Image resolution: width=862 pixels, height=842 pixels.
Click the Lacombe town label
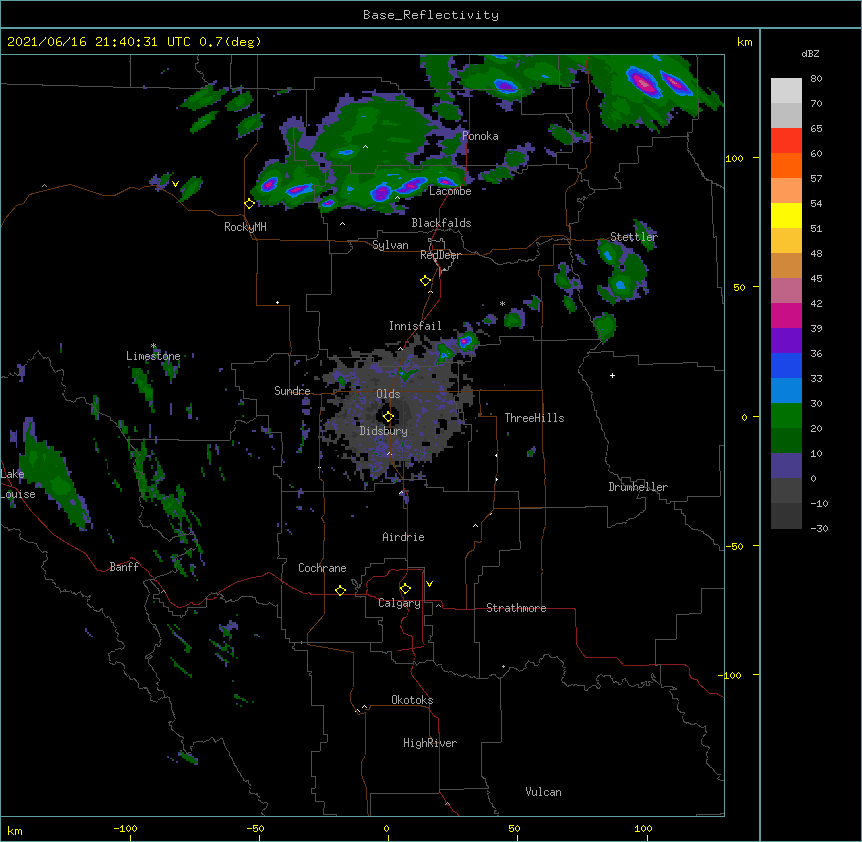coord(450,191)
